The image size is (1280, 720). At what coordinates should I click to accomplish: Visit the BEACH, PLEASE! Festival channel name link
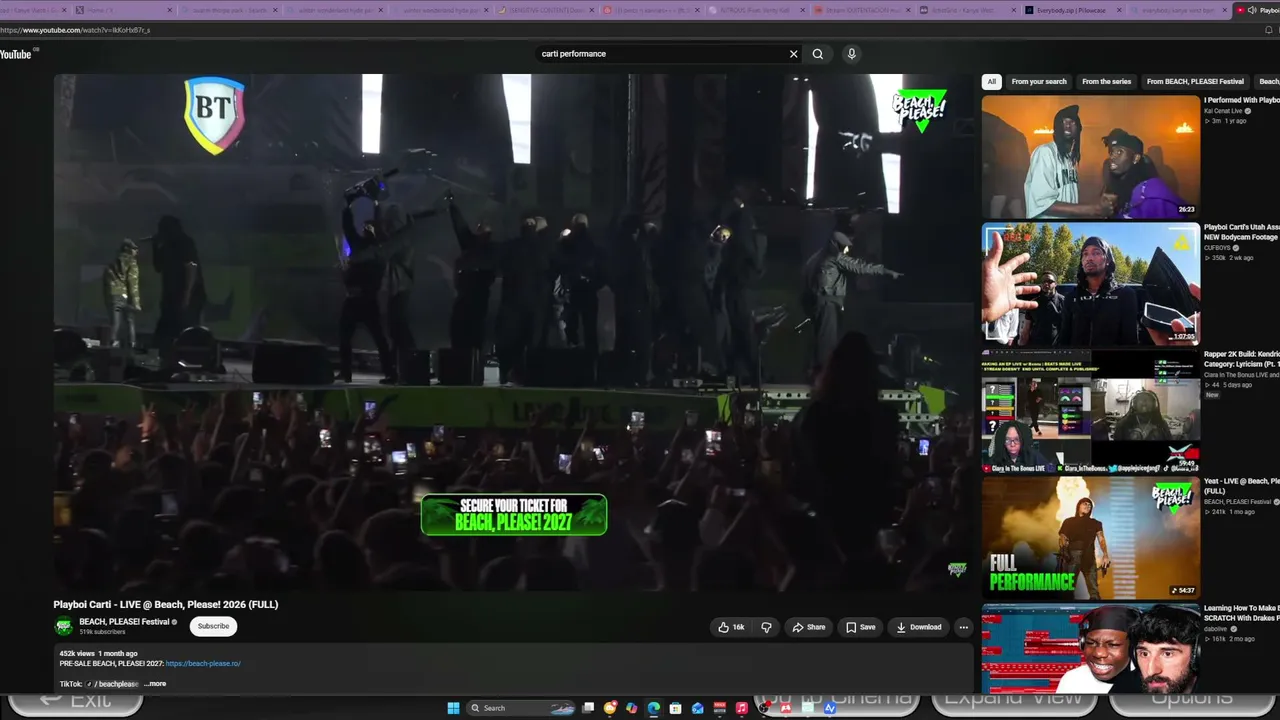click(124, 622)
